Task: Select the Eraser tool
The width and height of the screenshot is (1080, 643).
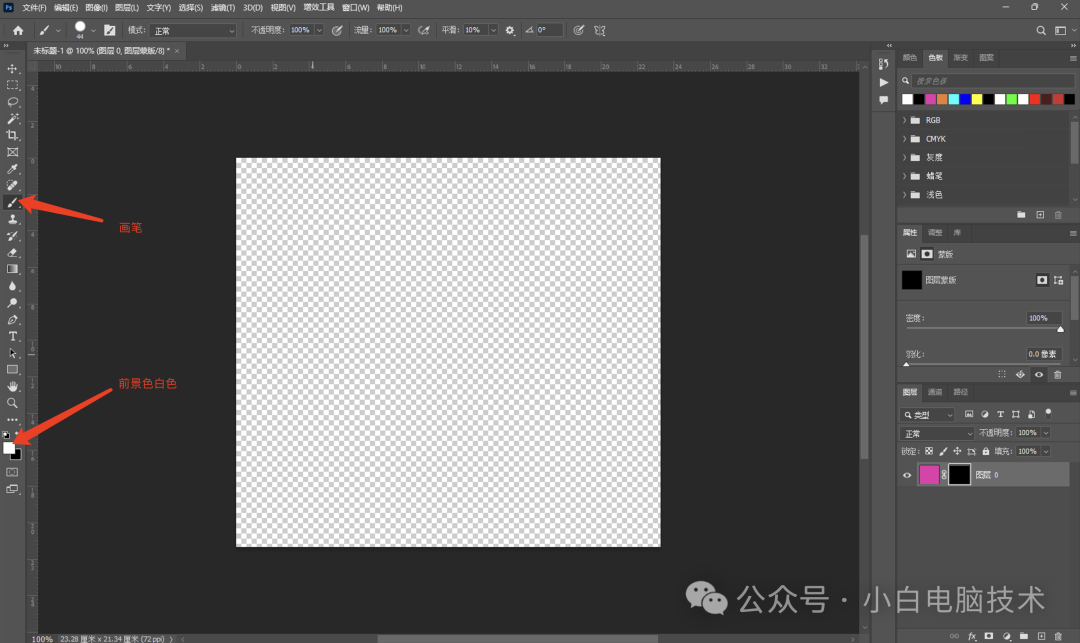Action: pos(12,253)
